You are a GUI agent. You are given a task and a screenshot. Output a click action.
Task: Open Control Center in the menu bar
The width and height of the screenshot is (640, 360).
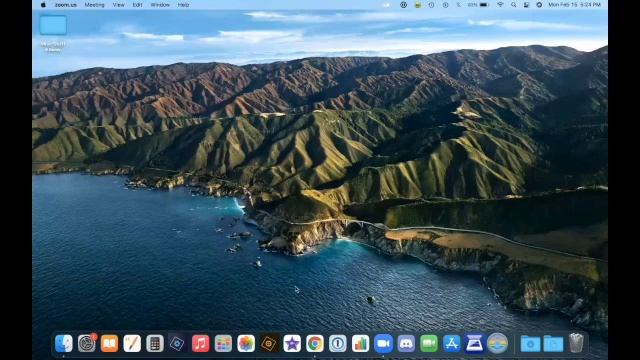pyautogui.click(x=526, y=5)
